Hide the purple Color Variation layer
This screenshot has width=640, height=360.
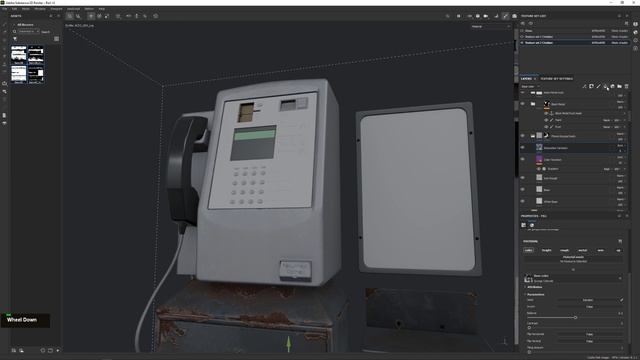(x=522, y=160)
